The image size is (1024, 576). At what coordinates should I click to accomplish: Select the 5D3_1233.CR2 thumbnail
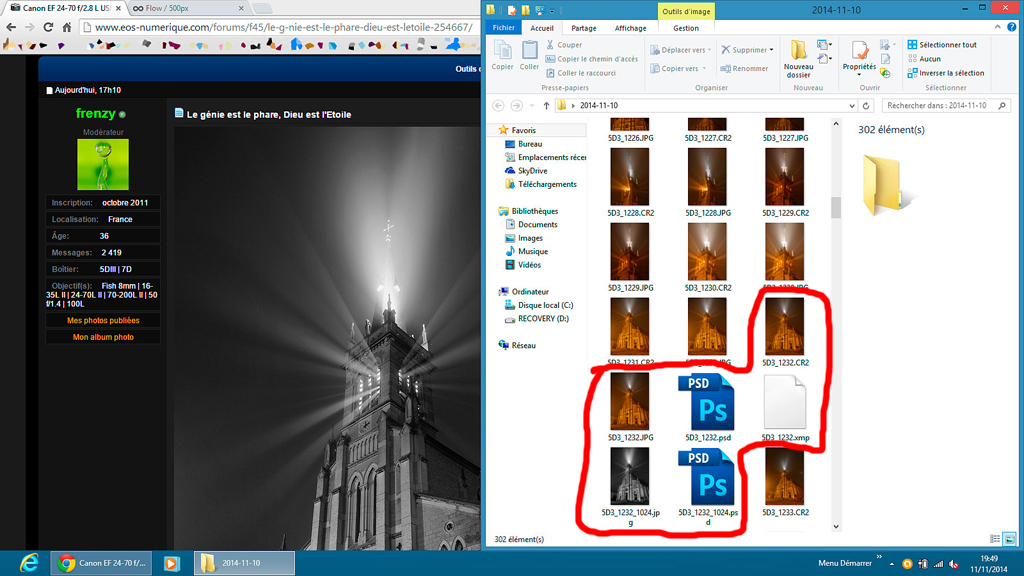point(784,477)
